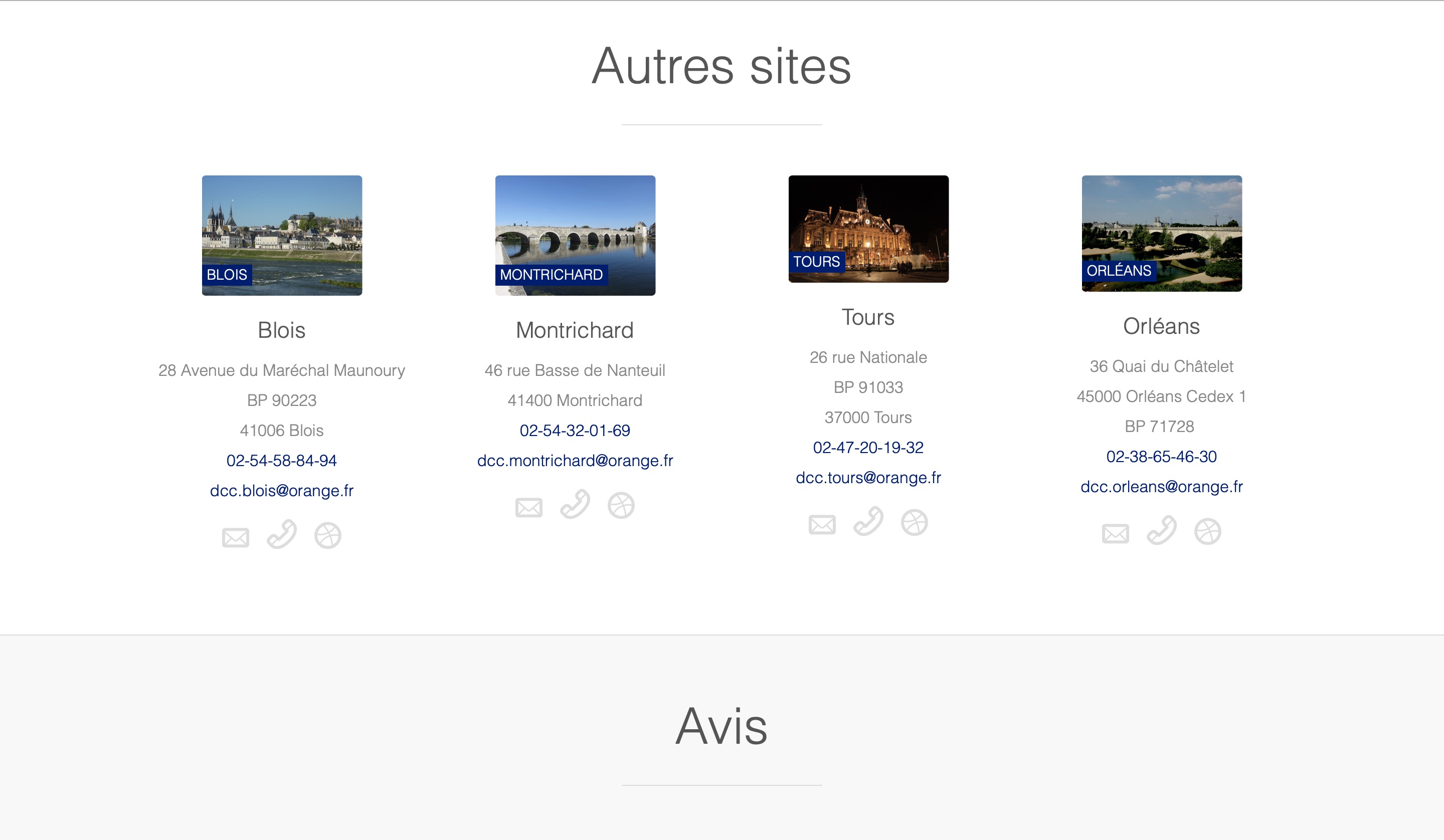
Task: Click address 28 Avenue du Maréchal Maunoury
Action: (282, 371)
